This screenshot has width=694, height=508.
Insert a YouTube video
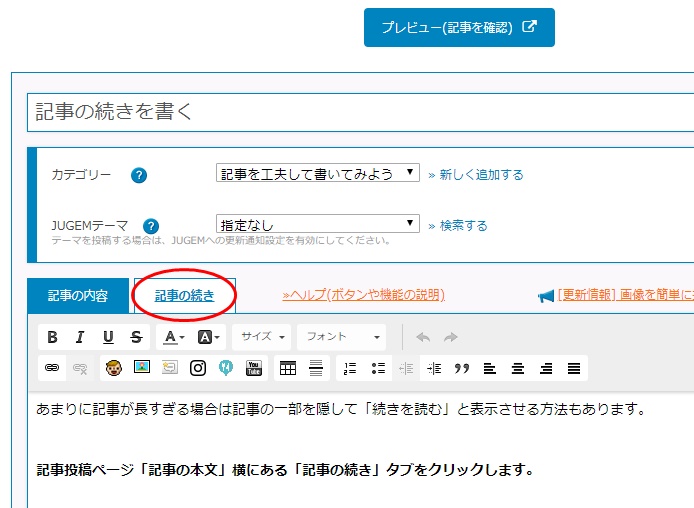(254, 368)
